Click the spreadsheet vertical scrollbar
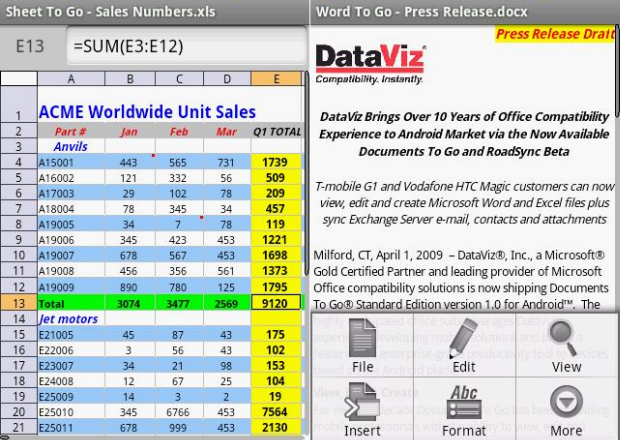Image resolution: width=620 pixels, height=440 pixels. tap(306, 173)
